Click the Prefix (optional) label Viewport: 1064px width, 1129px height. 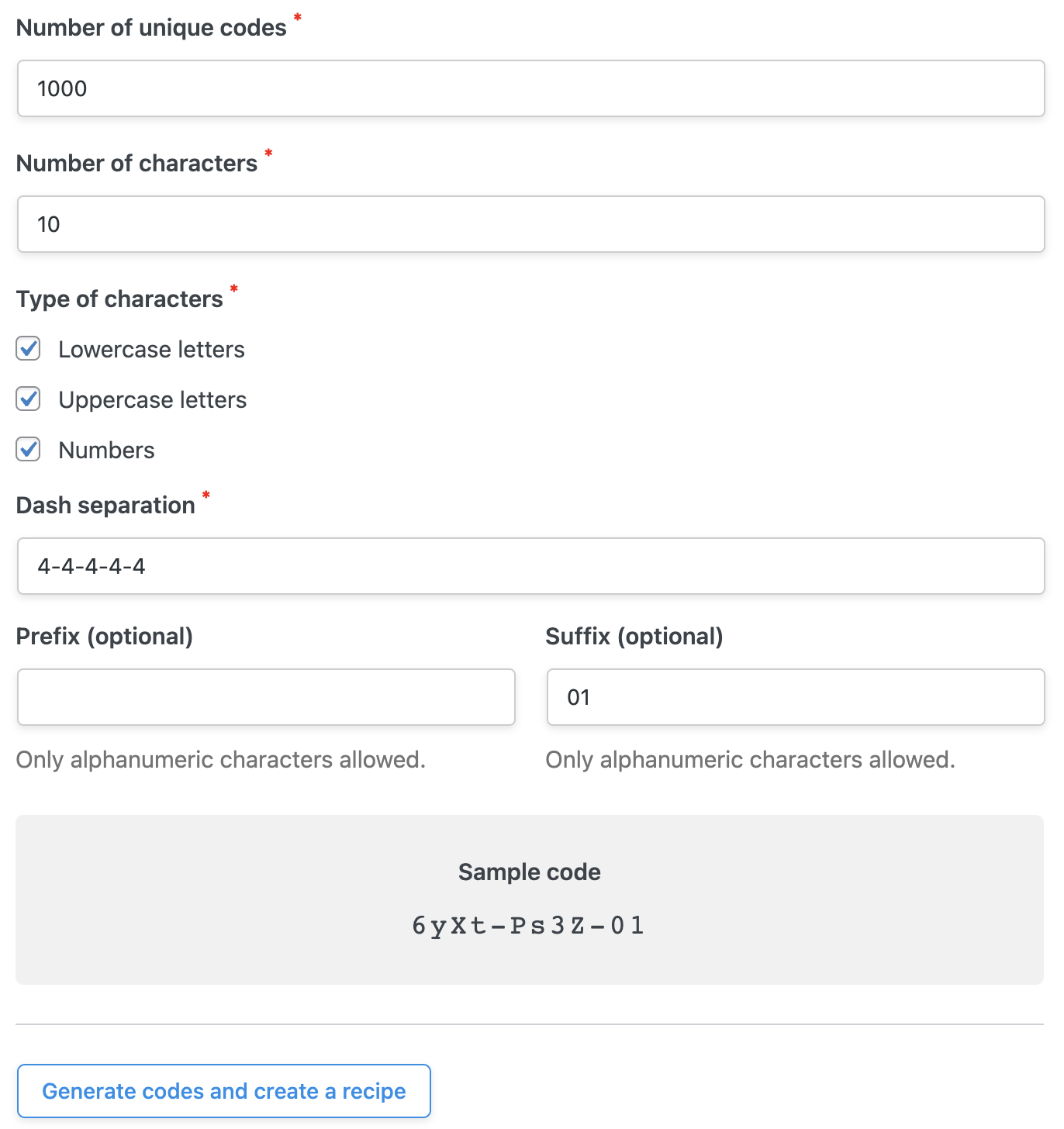(105, 636)
